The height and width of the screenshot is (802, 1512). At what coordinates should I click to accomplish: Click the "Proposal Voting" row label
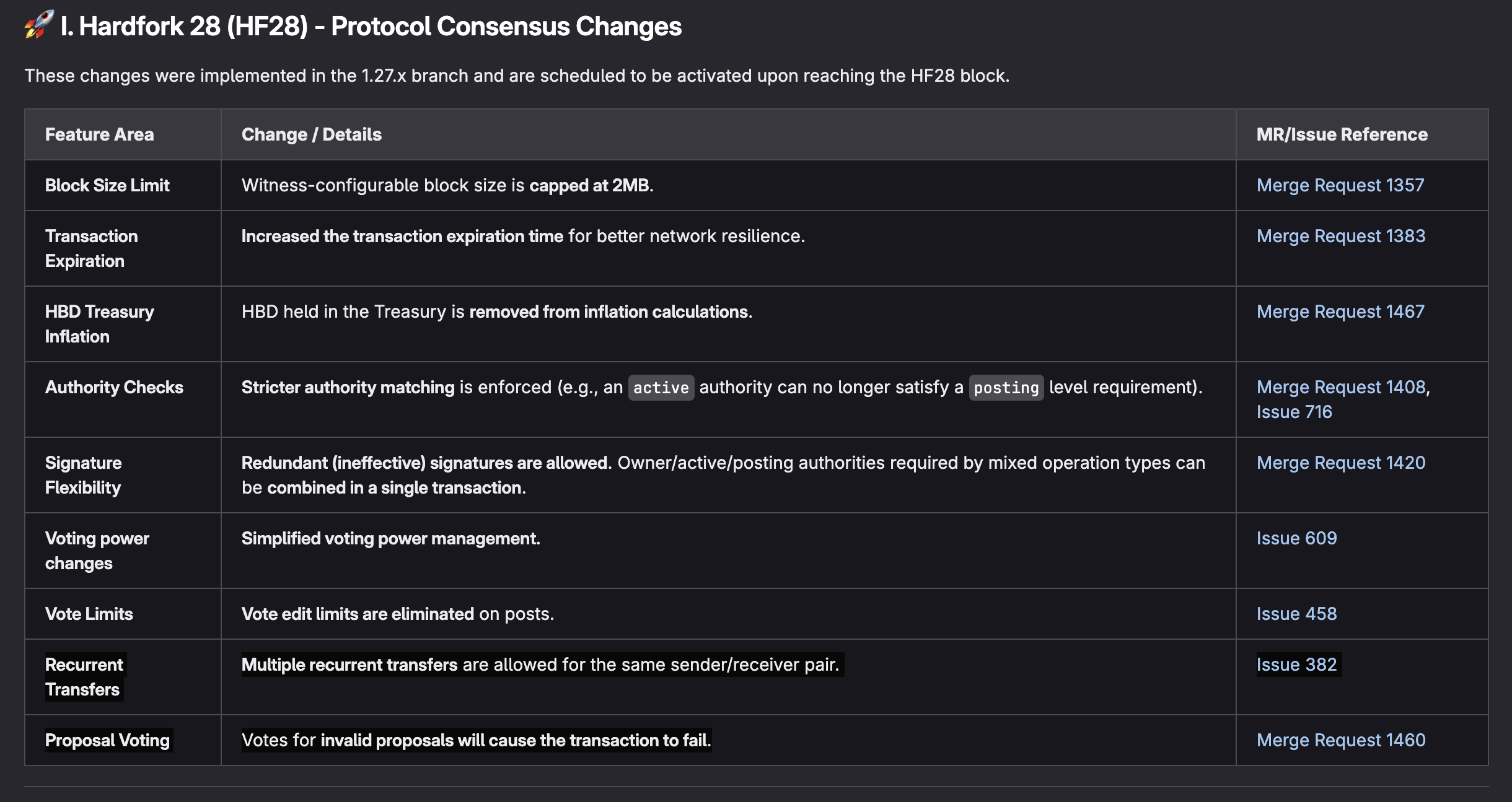pyautogui.click(x=107, y=740)
